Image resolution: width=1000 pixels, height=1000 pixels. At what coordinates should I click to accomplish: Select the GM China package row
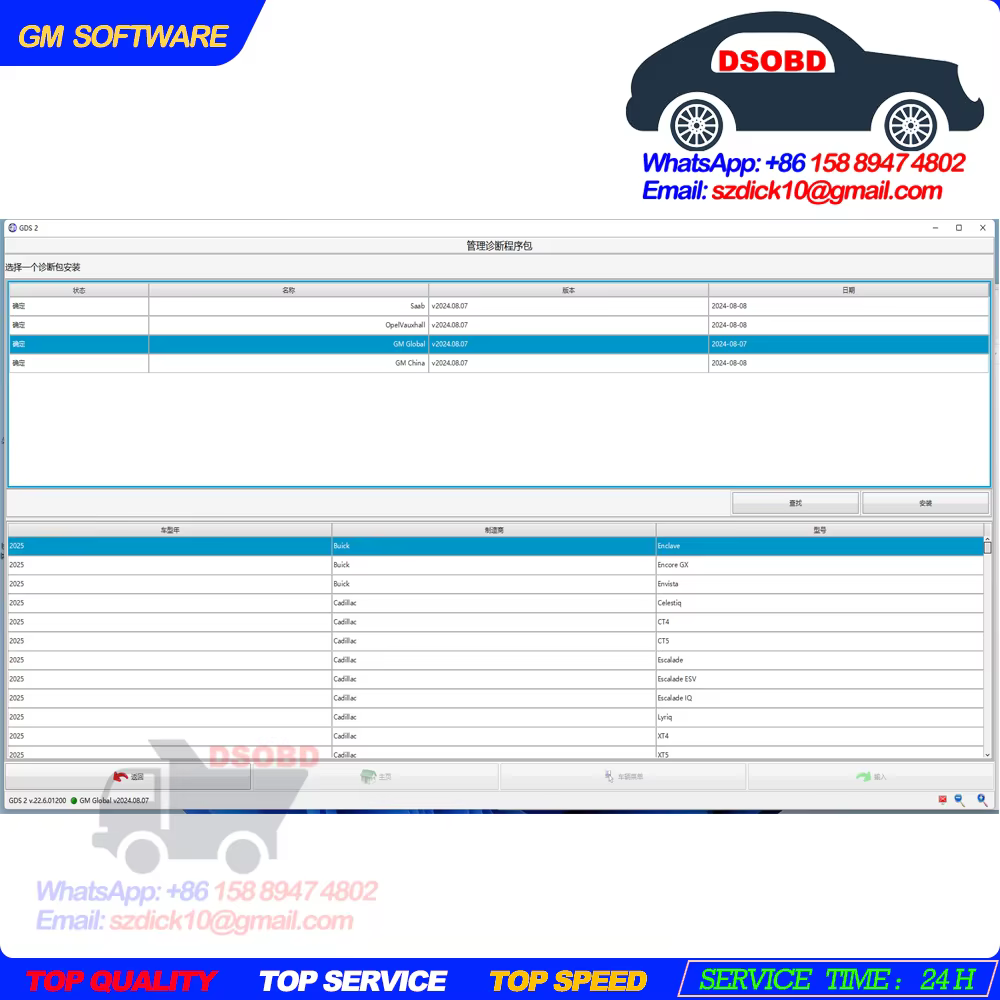(499, 363)
